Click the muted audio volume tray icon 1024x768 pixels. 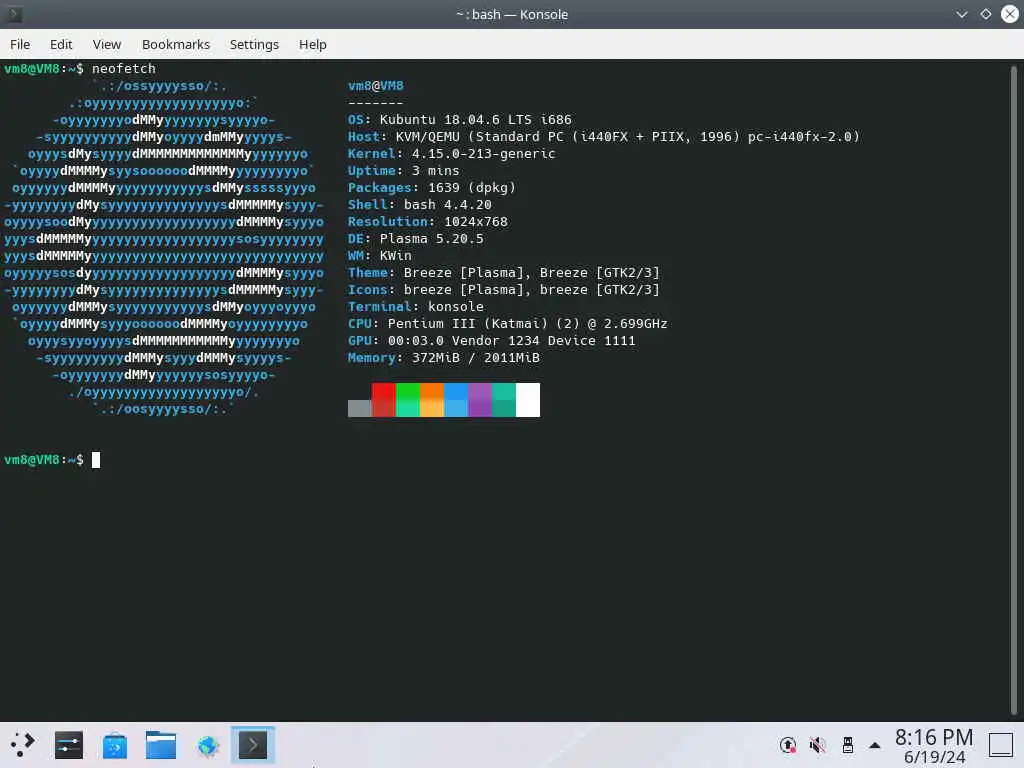[817, 744]
